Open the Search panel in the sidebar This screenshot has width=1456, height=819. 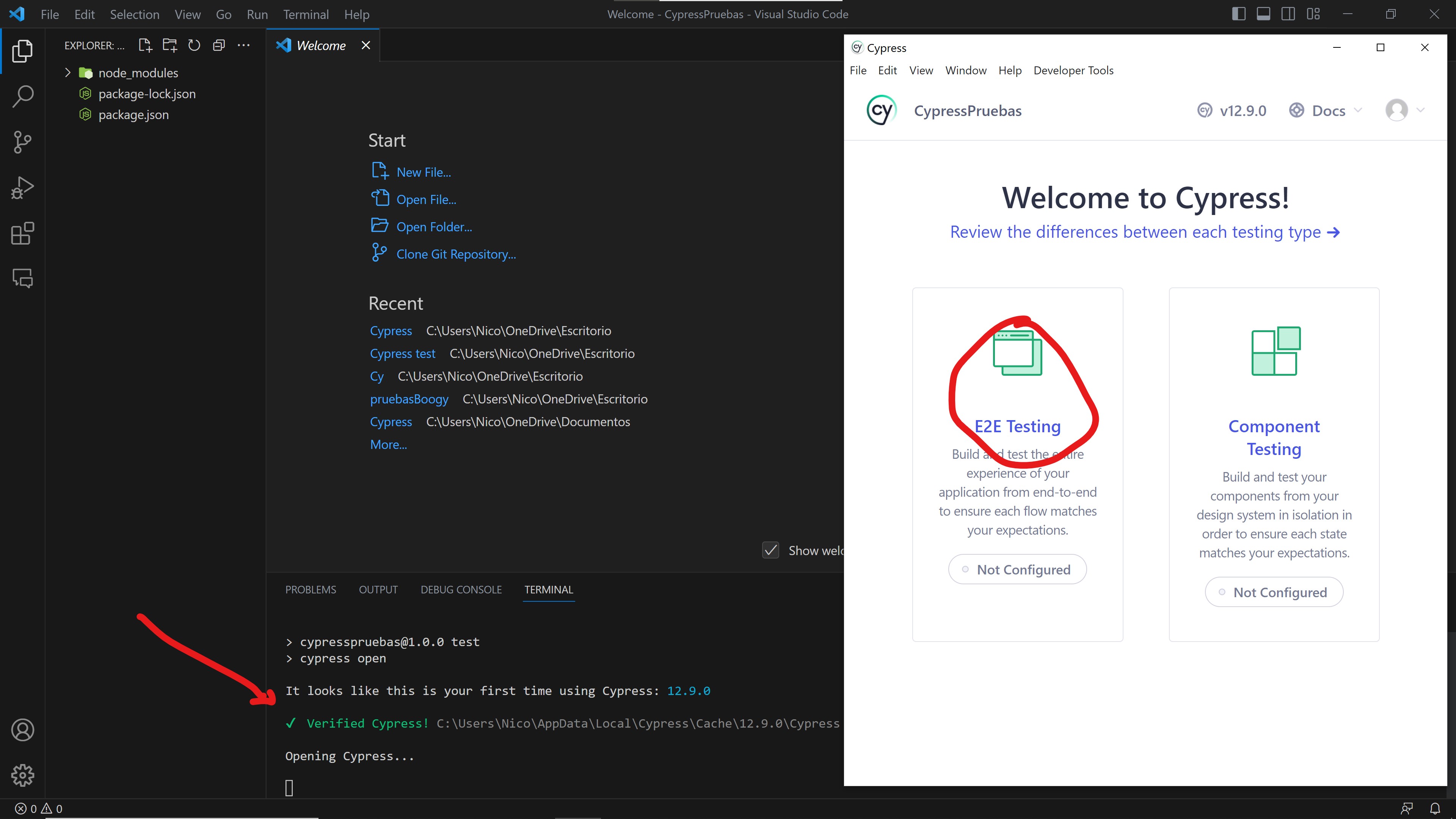[x=23, y=96]
